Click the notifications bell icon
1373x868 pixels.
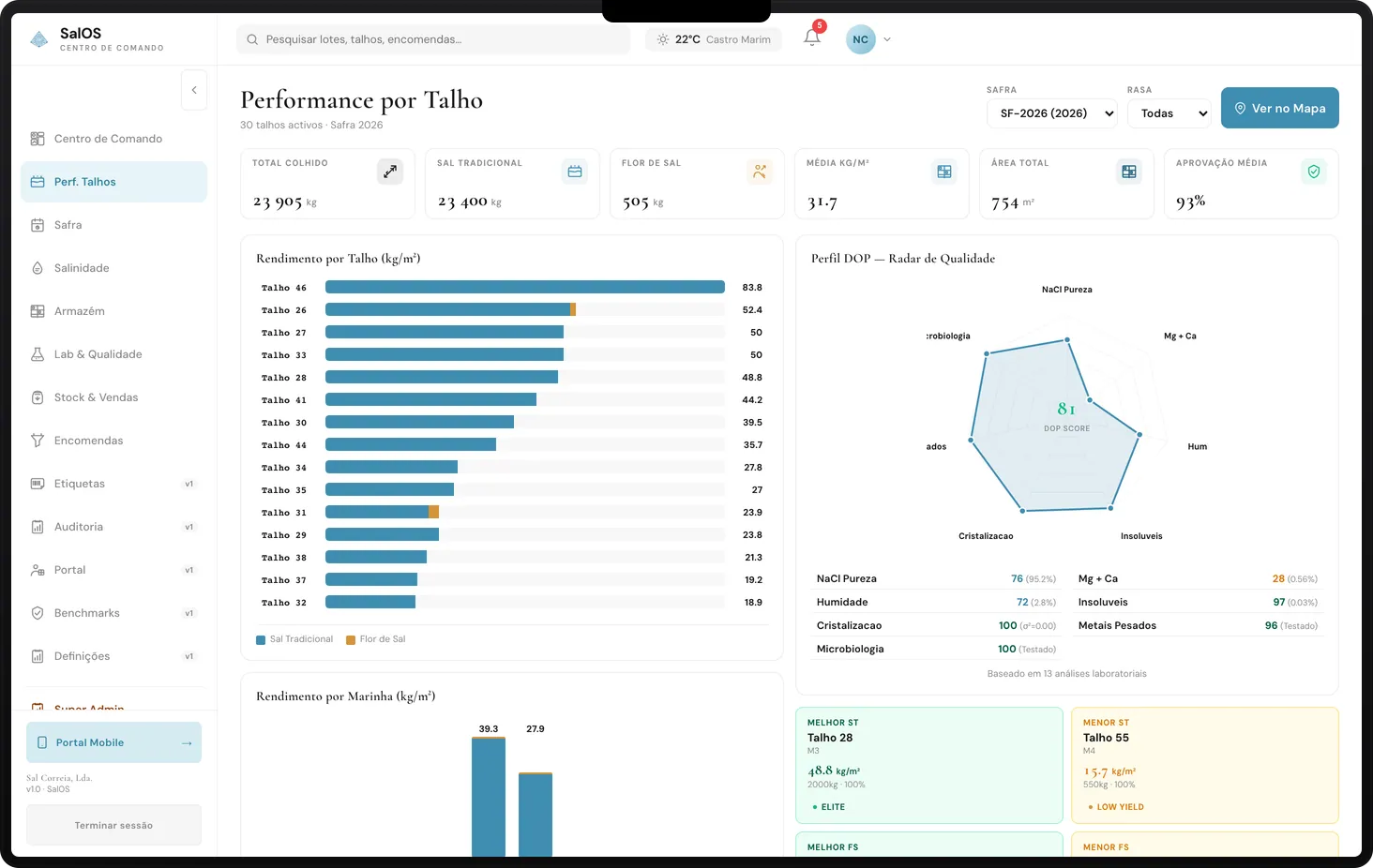pos(810,39)
